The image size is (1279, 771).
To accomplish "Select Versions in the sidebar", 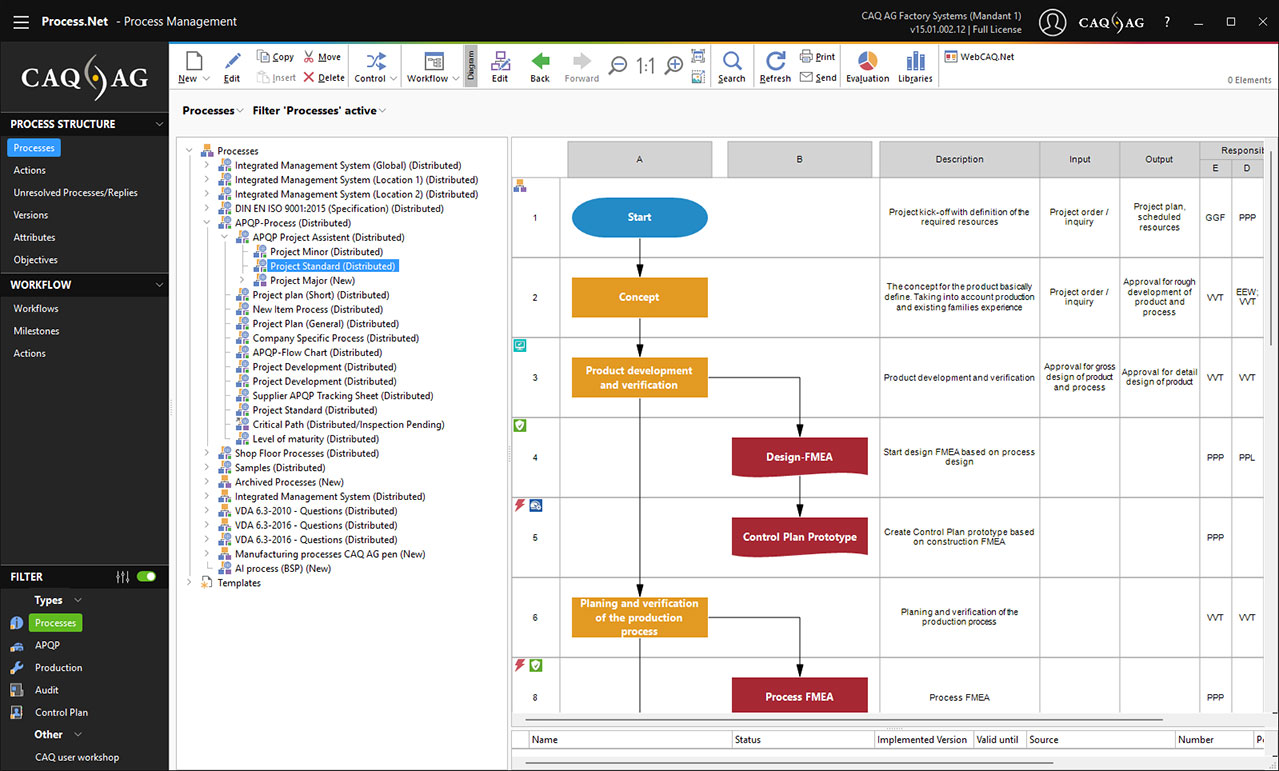I will [30, 215].
